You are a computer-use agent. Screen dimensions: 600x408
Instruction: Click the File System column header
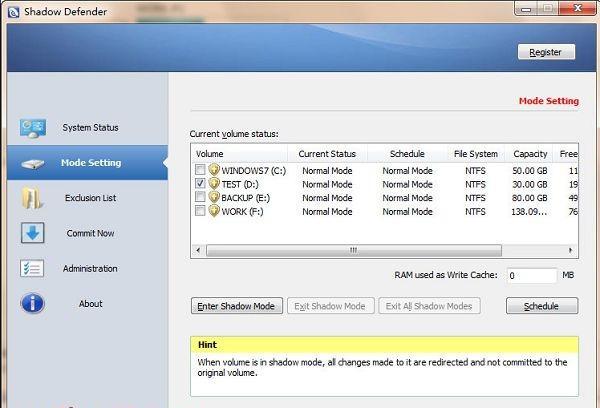click(476, 154)
